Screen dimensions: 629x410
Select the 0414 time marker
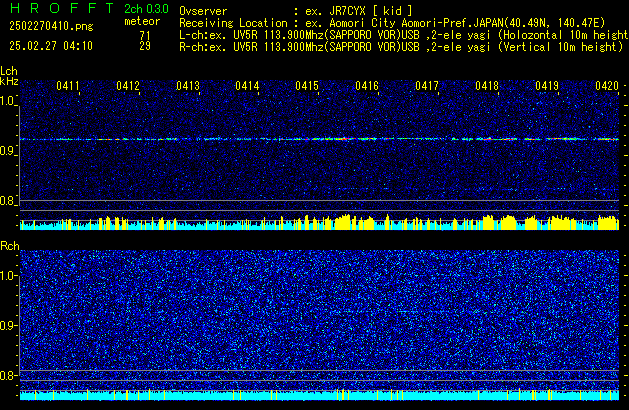pyautogui.click(x=247, y=86)
